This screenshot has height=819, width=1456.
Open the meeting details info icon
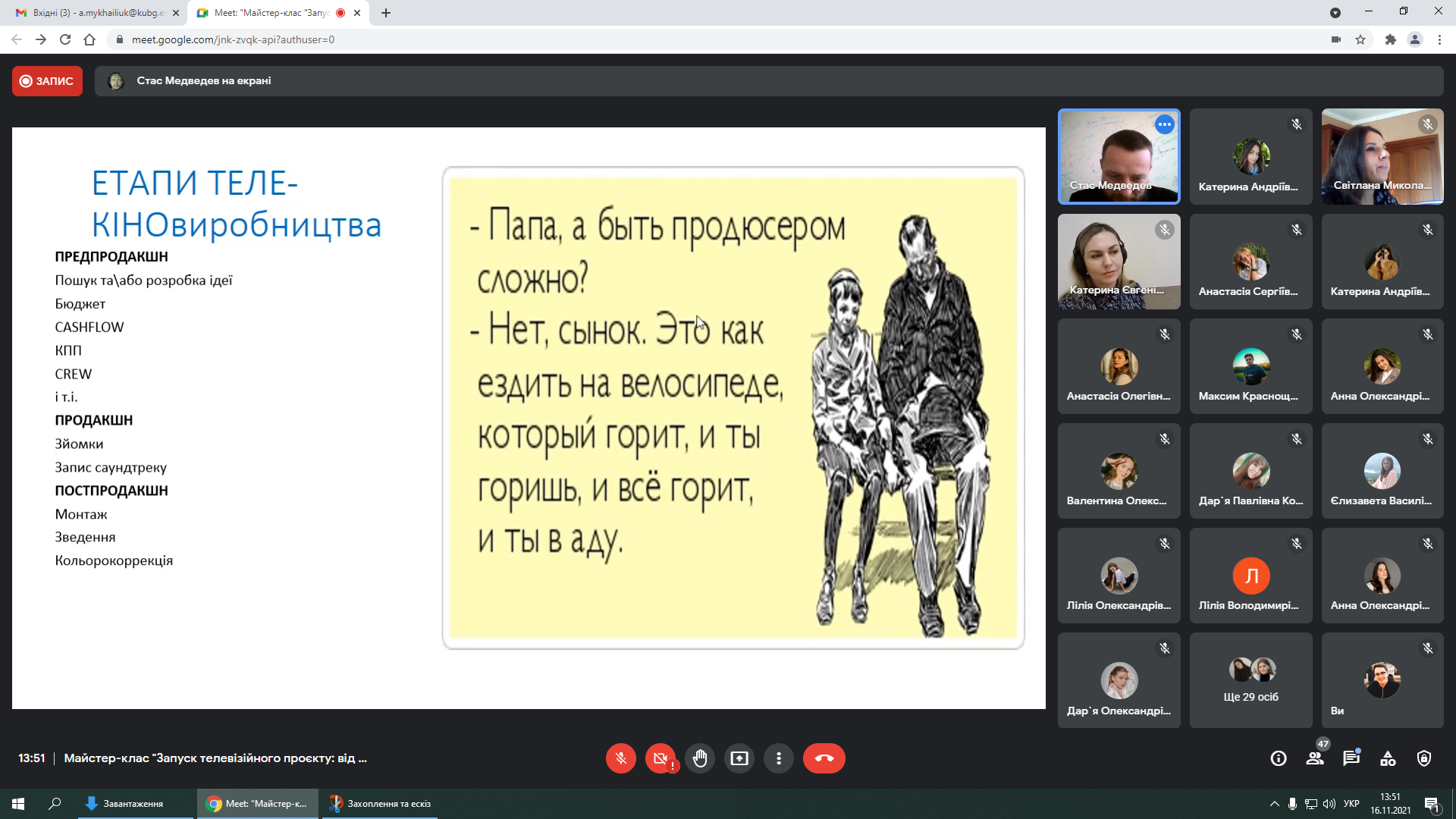pyautogui.click(x=1279, y=758)
